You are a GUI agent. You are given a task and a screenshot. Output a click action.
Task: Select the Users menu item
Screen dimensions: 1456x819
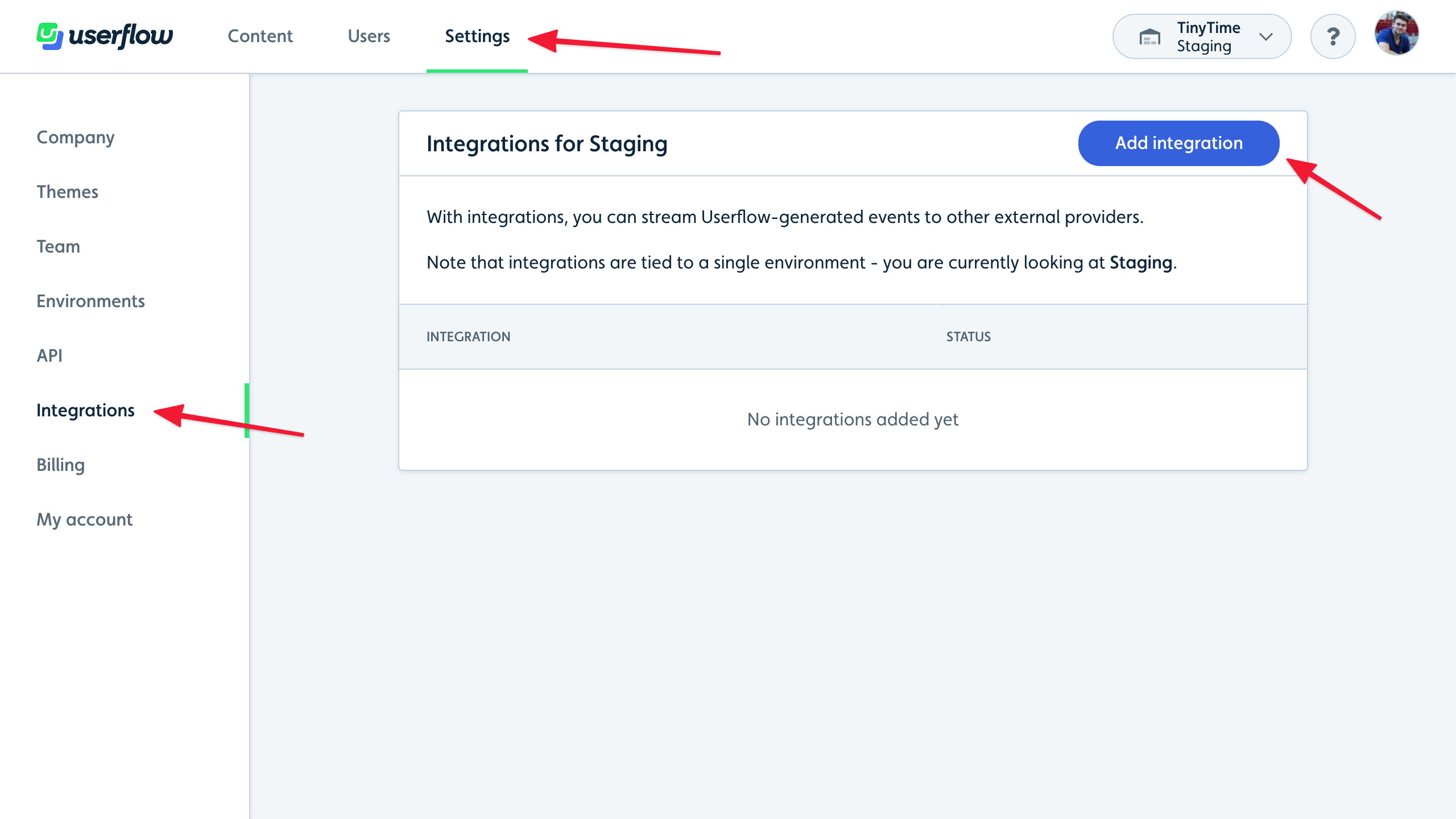(369, 37)
